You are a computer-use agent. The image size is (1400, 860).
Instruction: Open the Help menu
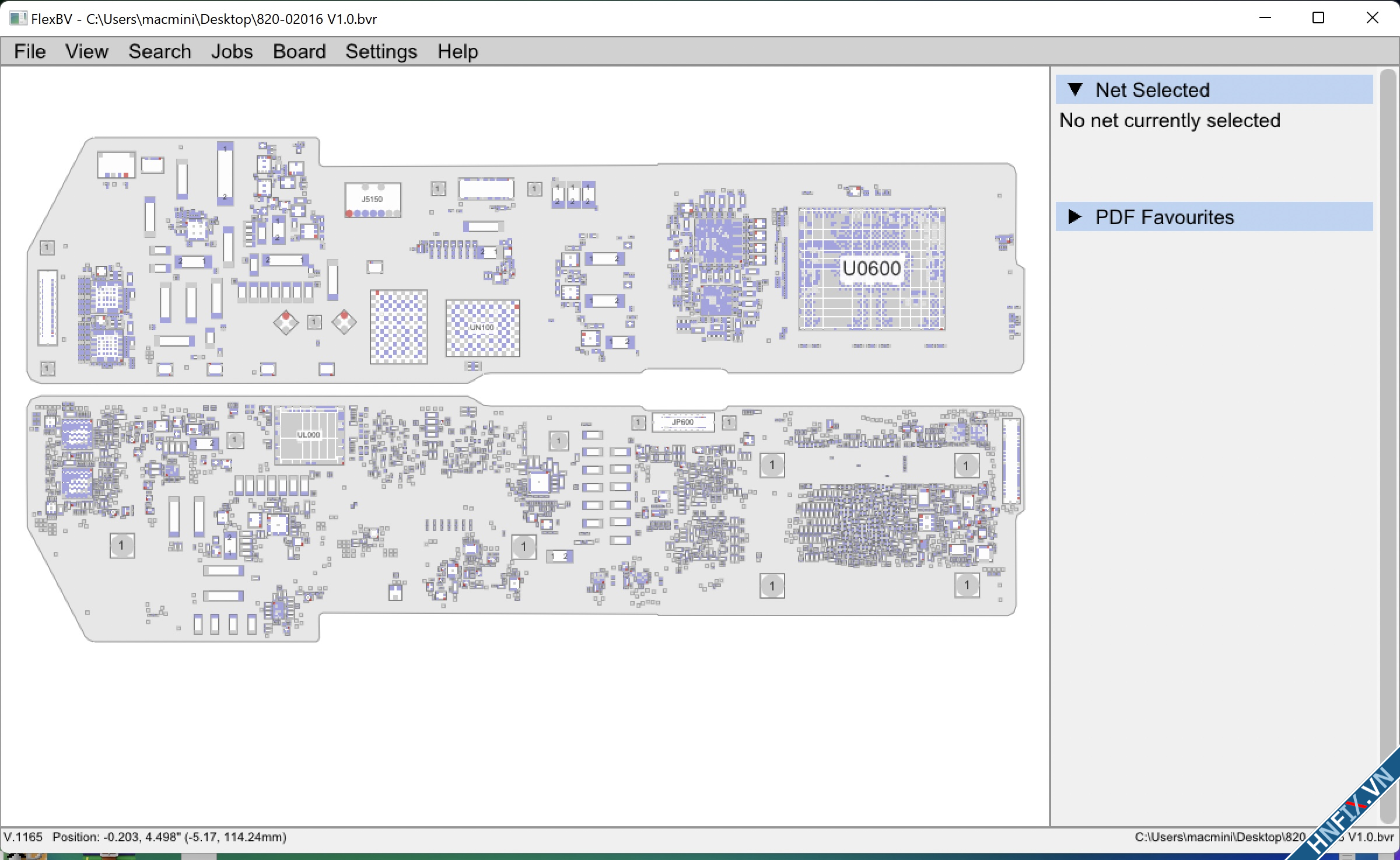coord(457,51)
